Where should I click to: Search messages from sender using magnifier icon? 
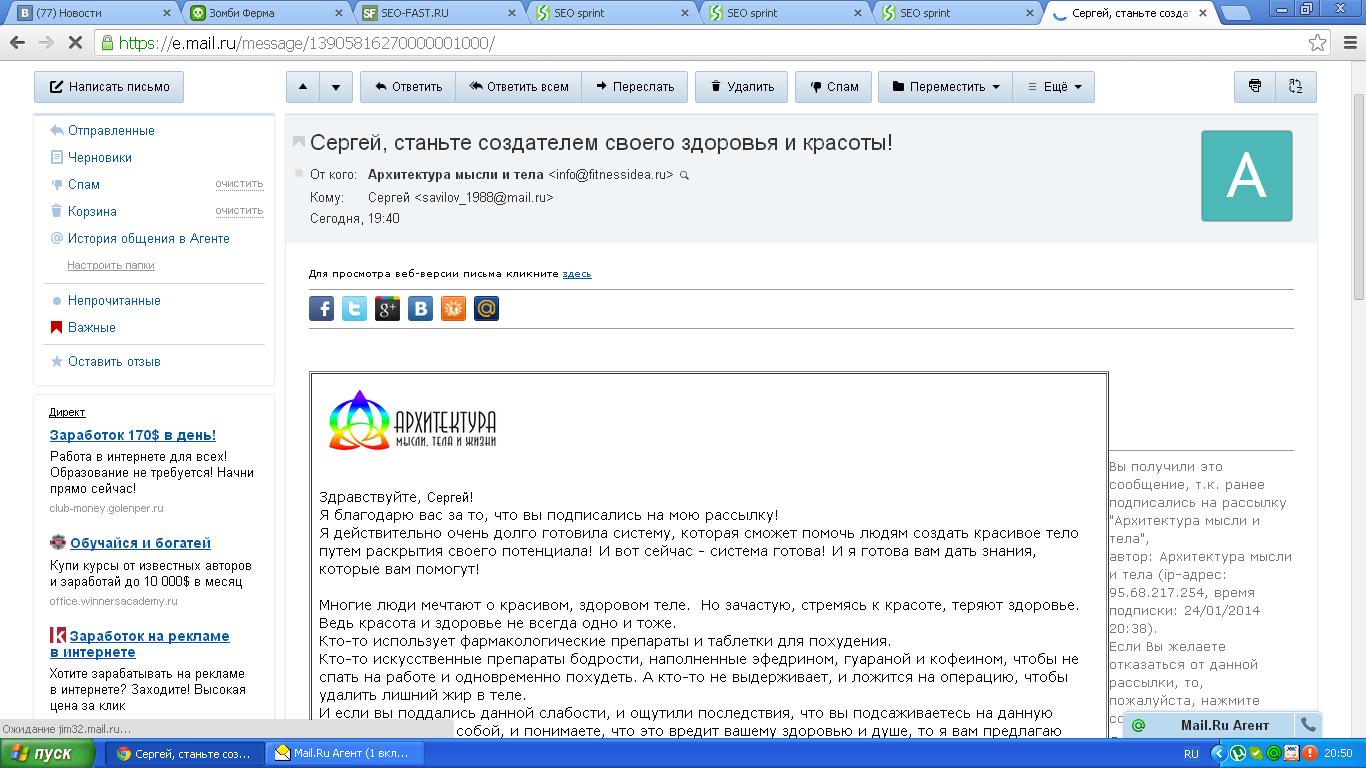point(684,175)
